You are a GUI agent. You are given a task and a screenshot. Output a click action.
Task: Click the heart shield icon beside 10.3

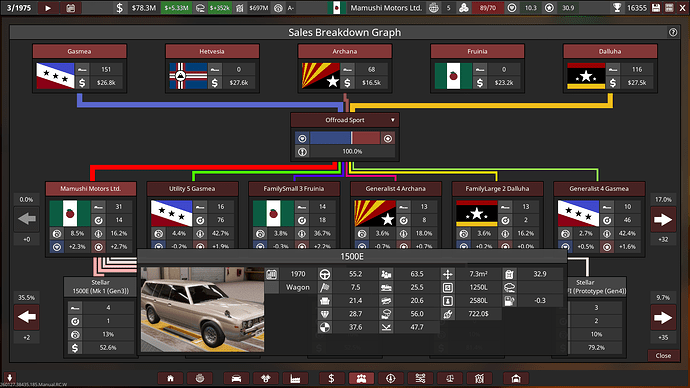[x=512, y=8]
